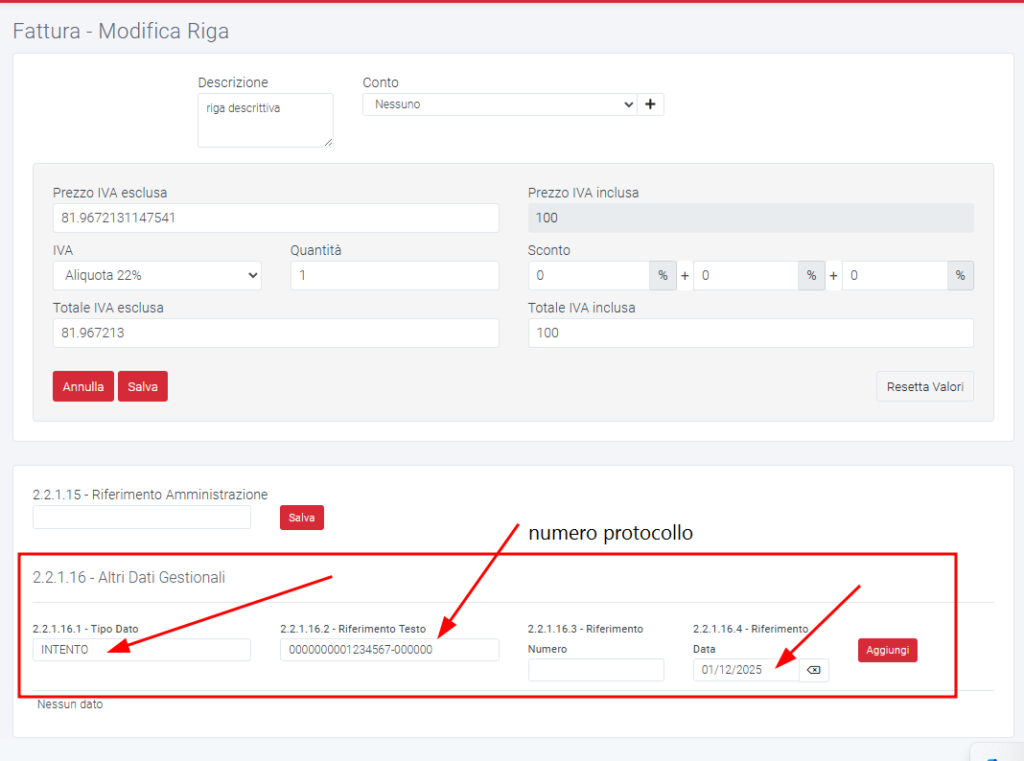Edit the Totale IVA esclusa field

click(275, 333)
